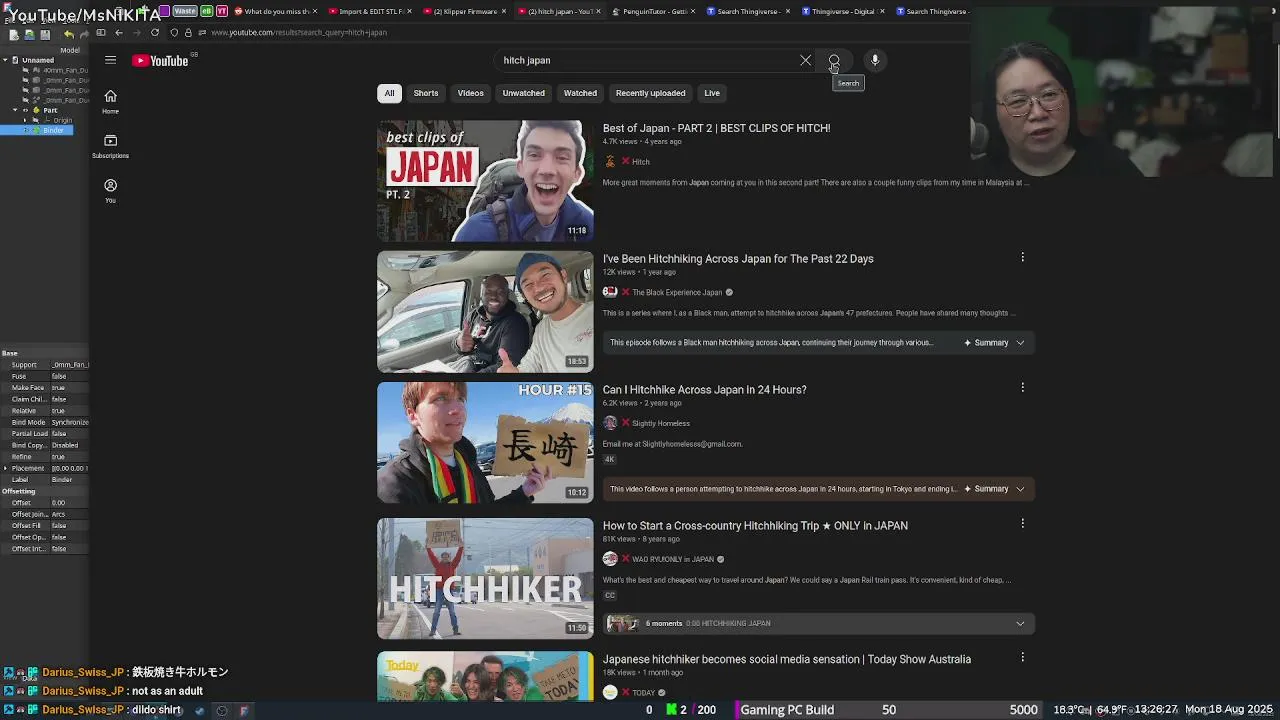Open more options for Cross-country Hitchhiking Trip video
Viewport: 1280px width, 720px height.
(x=1022, y=524)
